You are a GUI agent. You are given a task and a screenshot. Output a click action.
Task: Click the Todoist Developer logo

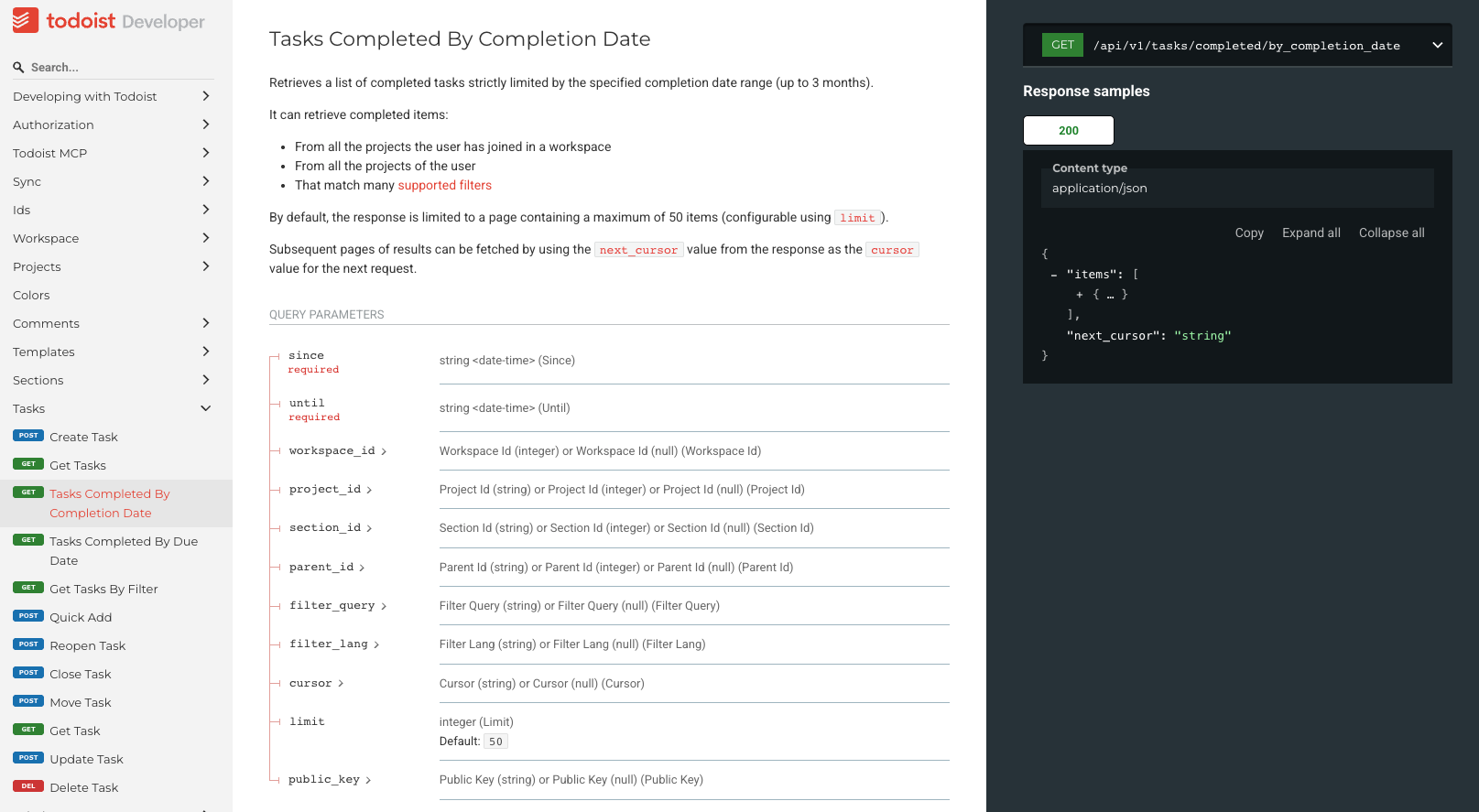coord(109,21)
